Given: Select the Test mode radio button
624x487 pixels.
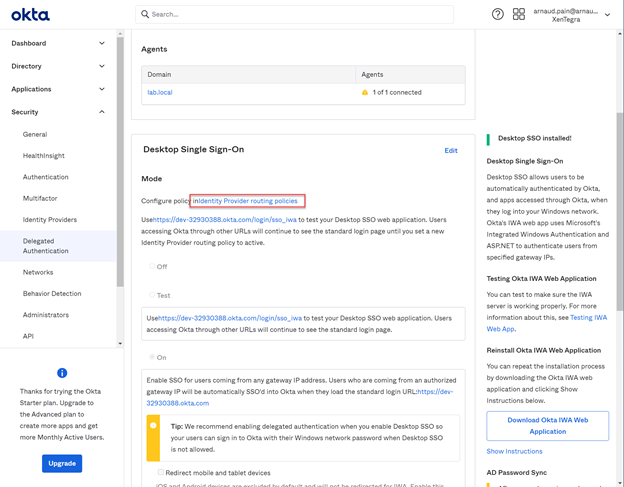Looking at the screenshot, I should click(x=152, y=295).
